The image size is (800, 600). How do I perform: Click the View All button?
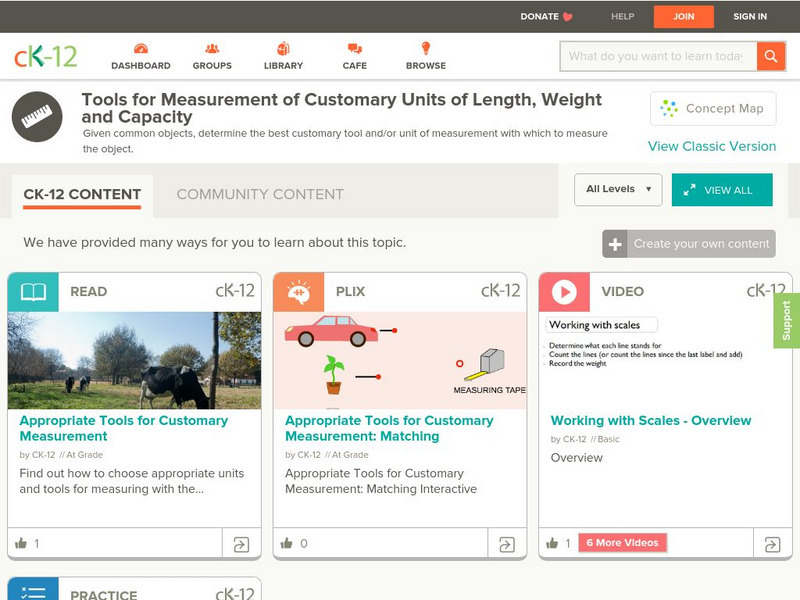[722, 190]
